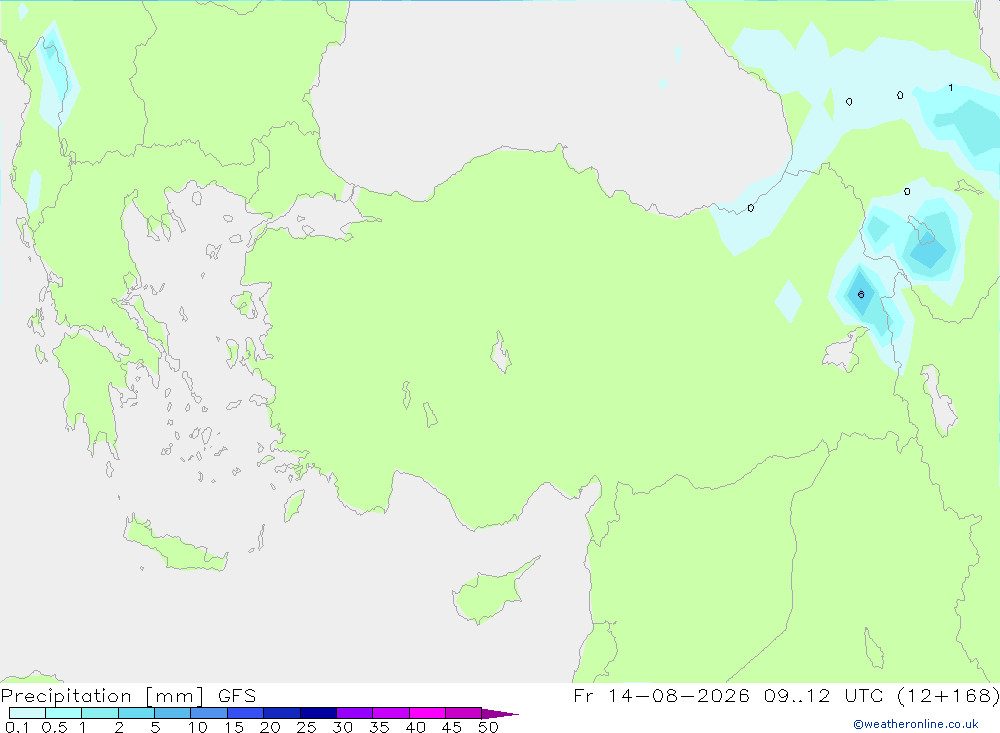Click the purple arrow tip above 50 mm
This screenshot has height=733, width=1000.
(x=499, y=713)
